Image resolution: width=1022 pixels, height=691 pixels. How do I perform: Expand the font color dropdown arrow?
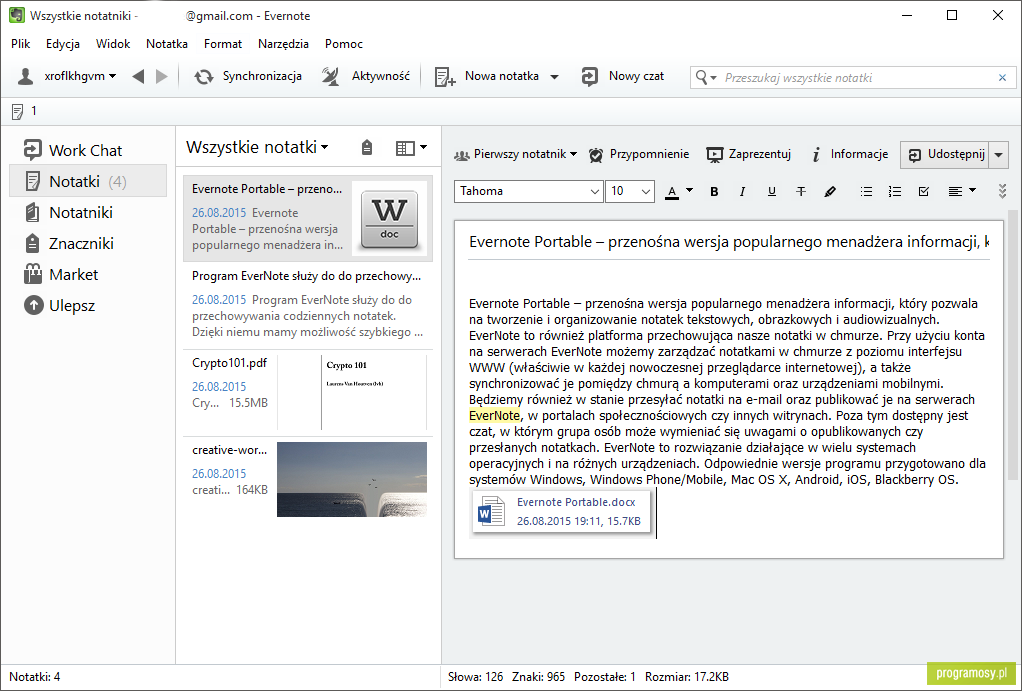[x=690, y=191]
